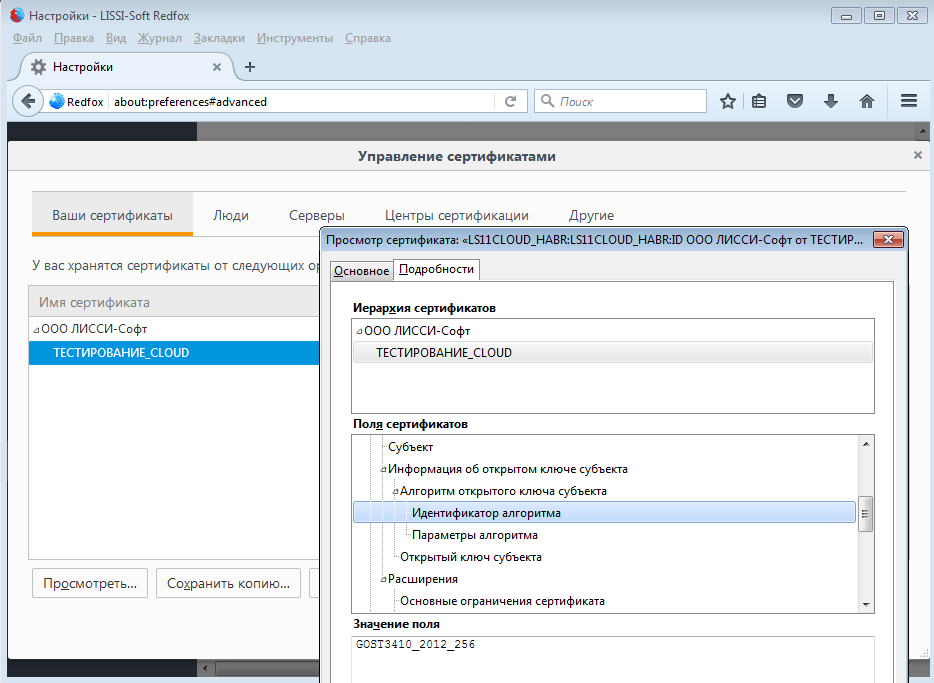Select the Подробности tab

(437, 269)
